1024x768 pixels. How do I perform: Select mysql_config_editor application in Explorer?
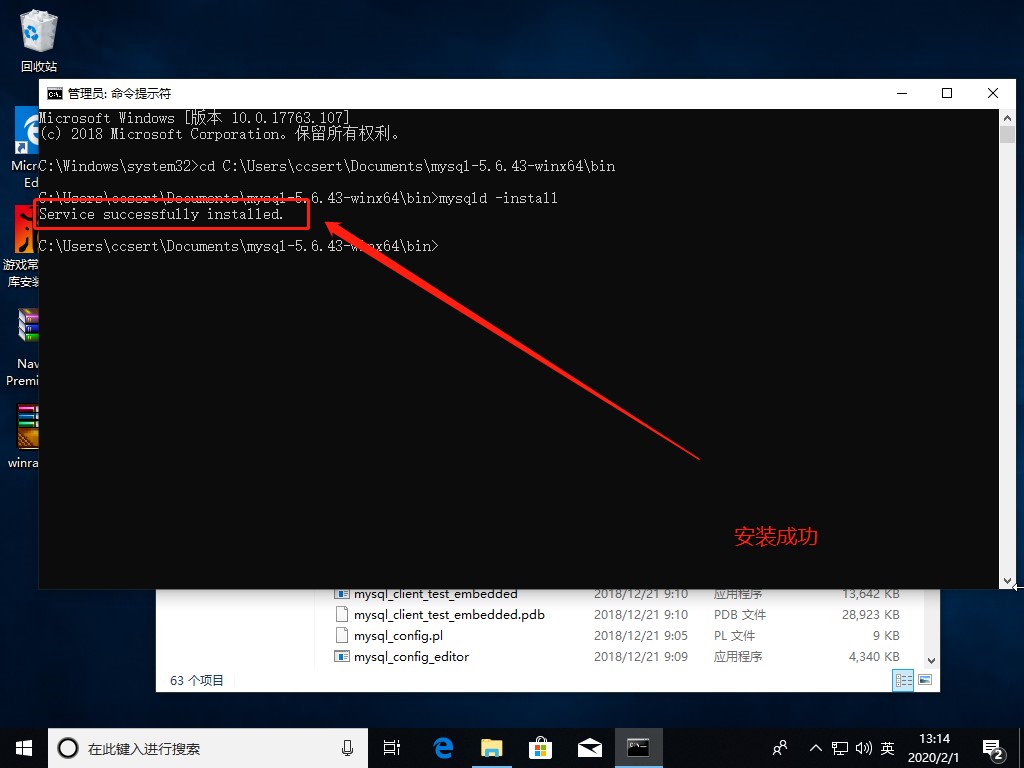(411, 656)
